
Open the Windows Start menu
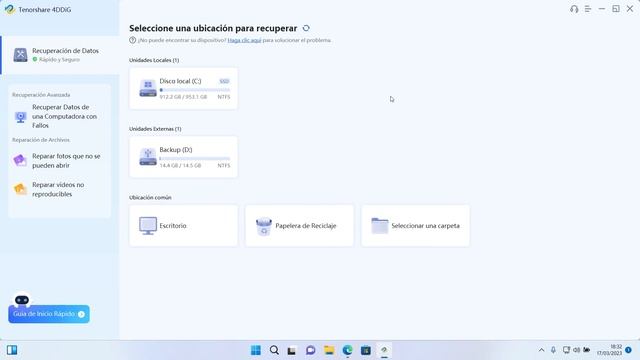pos(256,350)
